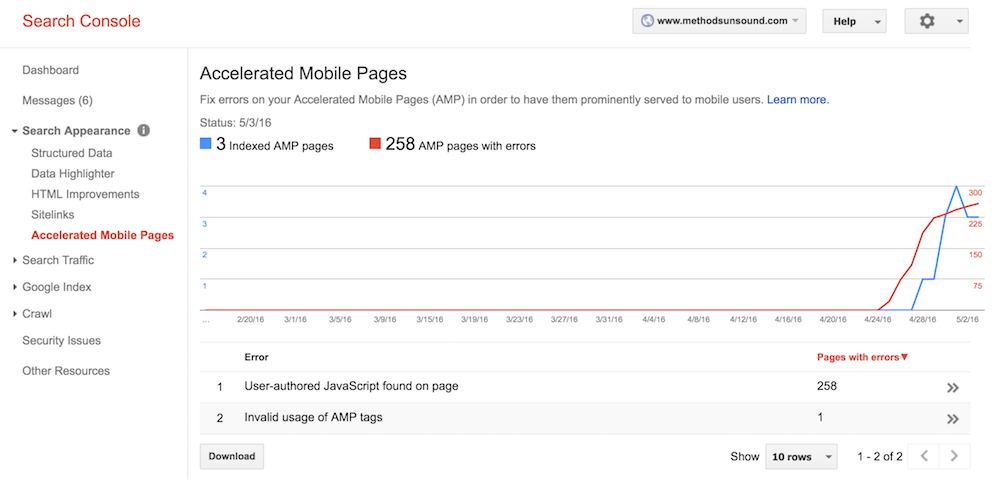
Task: Open Structured Data in the sidebar
Action: [x=71, y=153]
